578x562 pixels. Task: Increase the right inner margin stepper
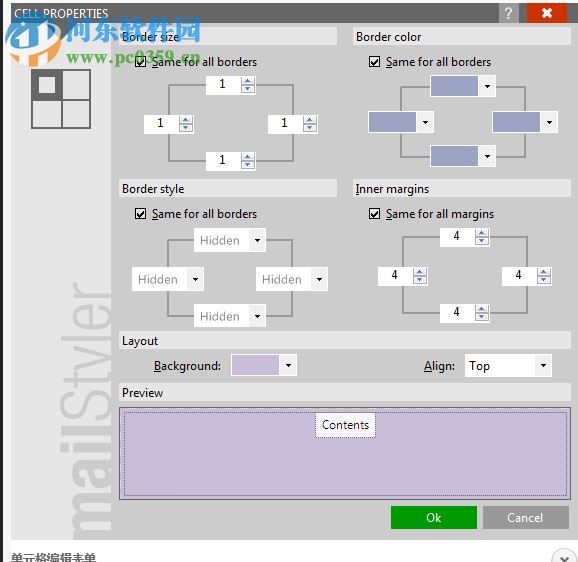click(x=544, y=272)
